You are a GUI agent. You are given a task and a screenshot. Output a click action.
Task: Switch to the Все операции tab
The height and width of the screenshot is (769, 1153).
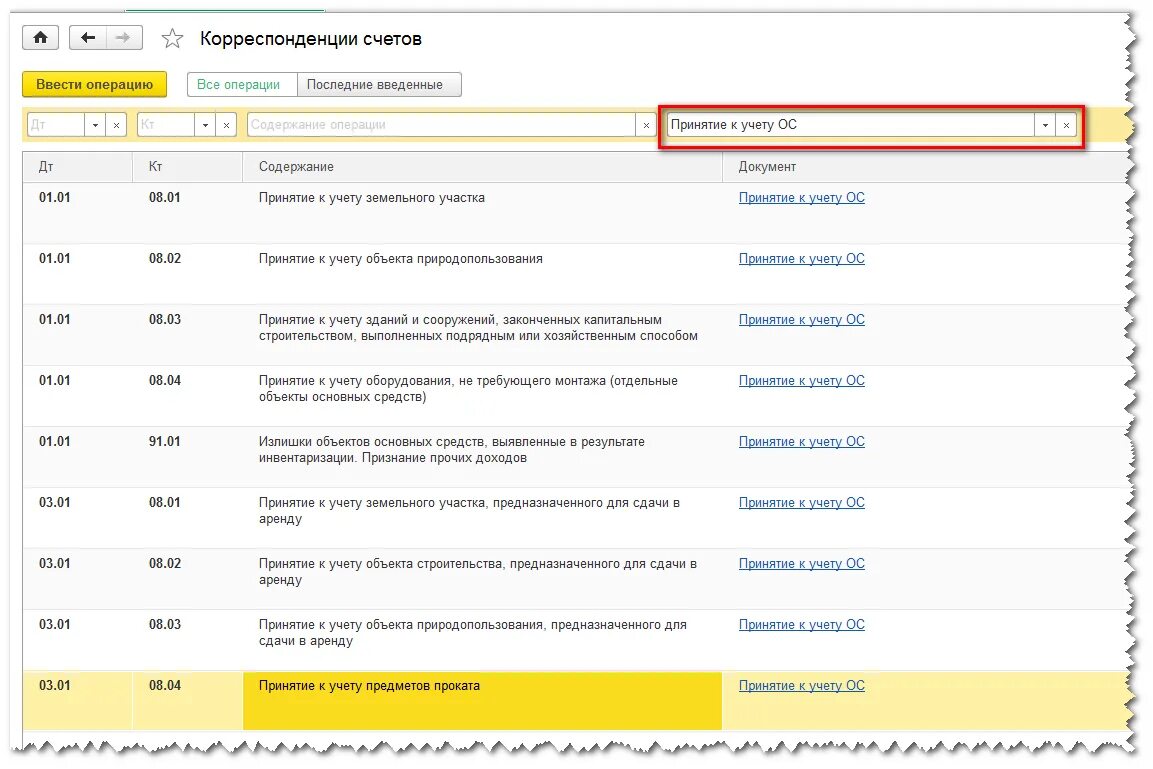click(241, 84)
